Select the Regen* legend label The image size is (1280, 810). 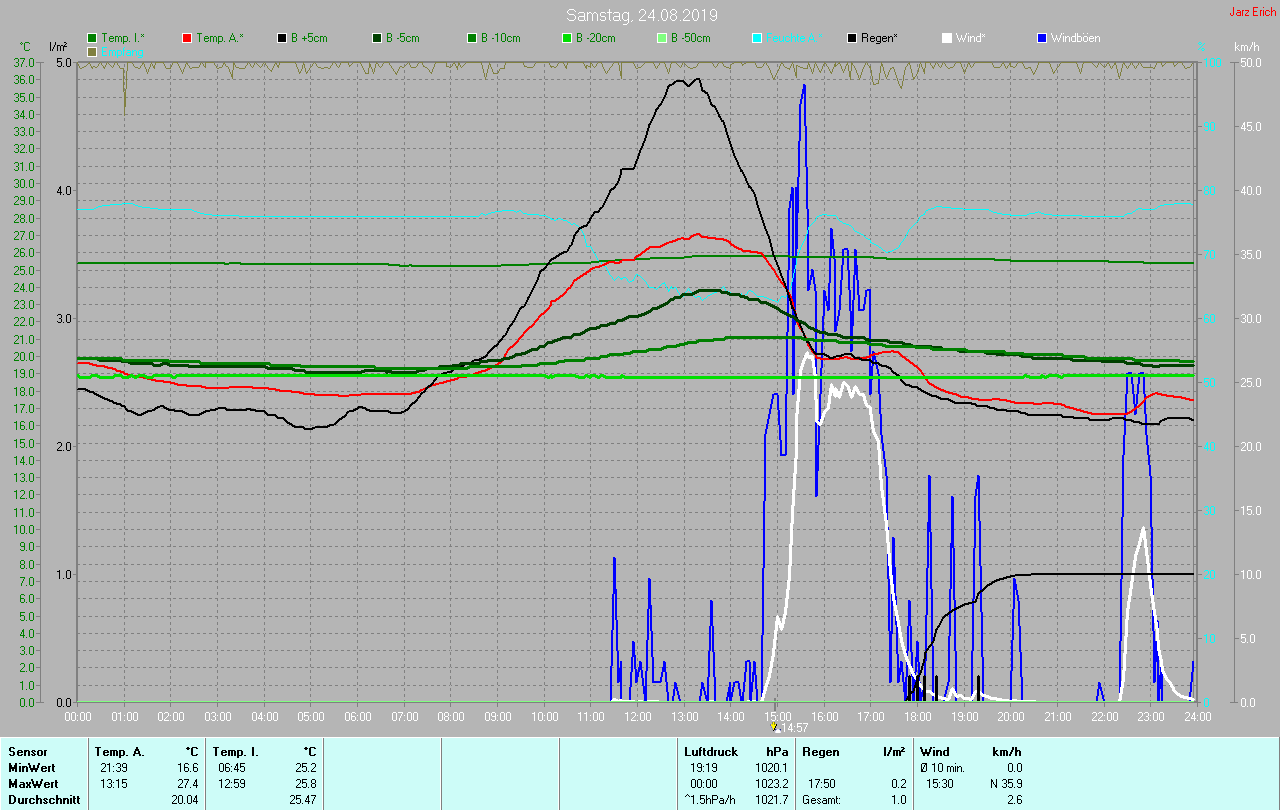click(x=879, y=38)
